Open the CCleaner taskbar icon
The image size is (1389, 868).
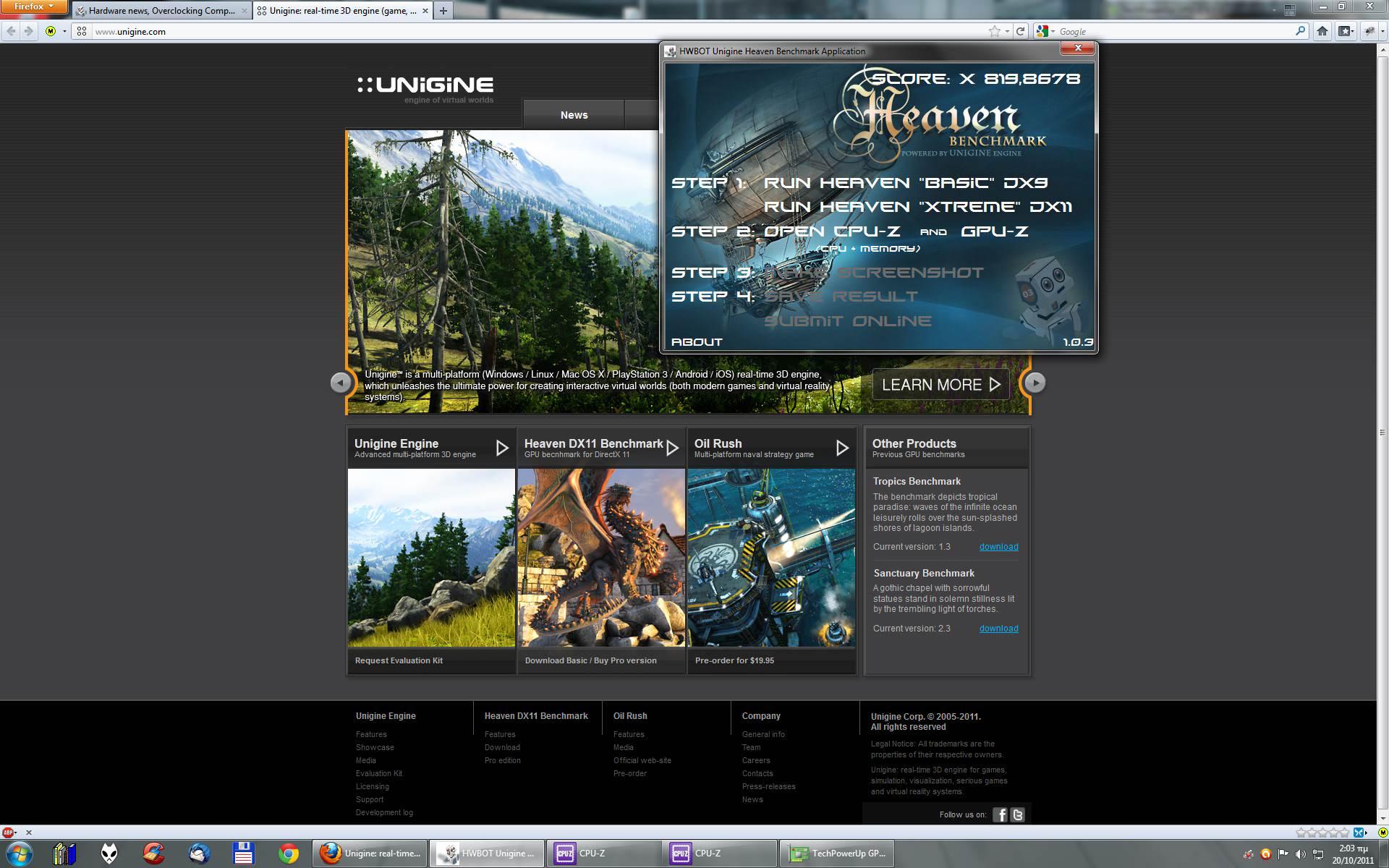153,854
